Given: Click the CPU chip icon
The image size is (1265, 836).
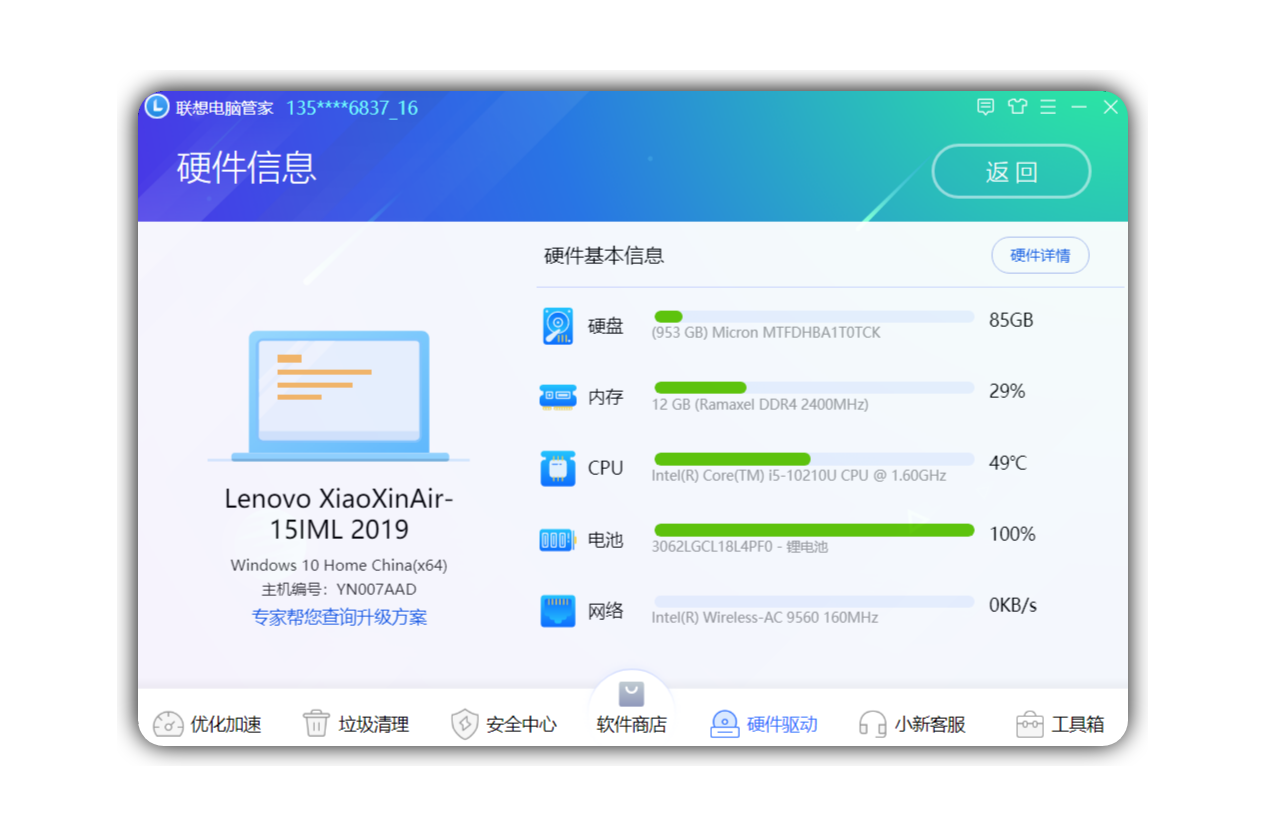Looking at the screenshot, I should pyautogui.click(x=558, y=468).
